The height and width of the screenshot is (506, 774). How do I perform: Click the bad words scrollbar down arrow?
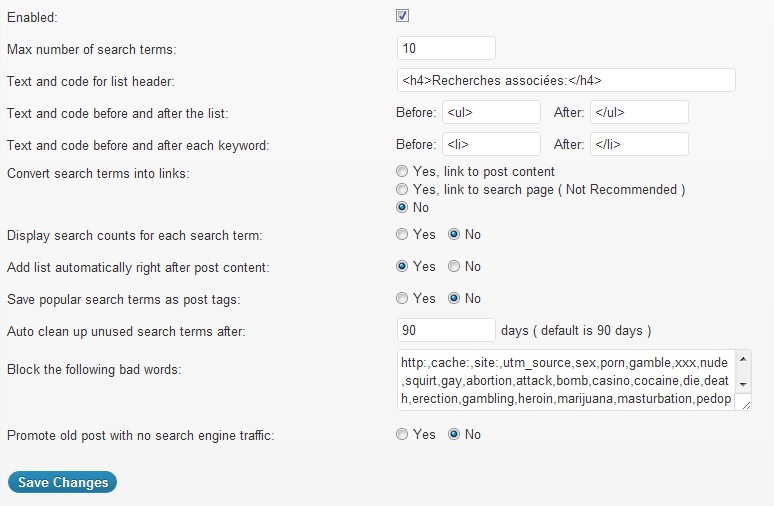tap(743, 384)
